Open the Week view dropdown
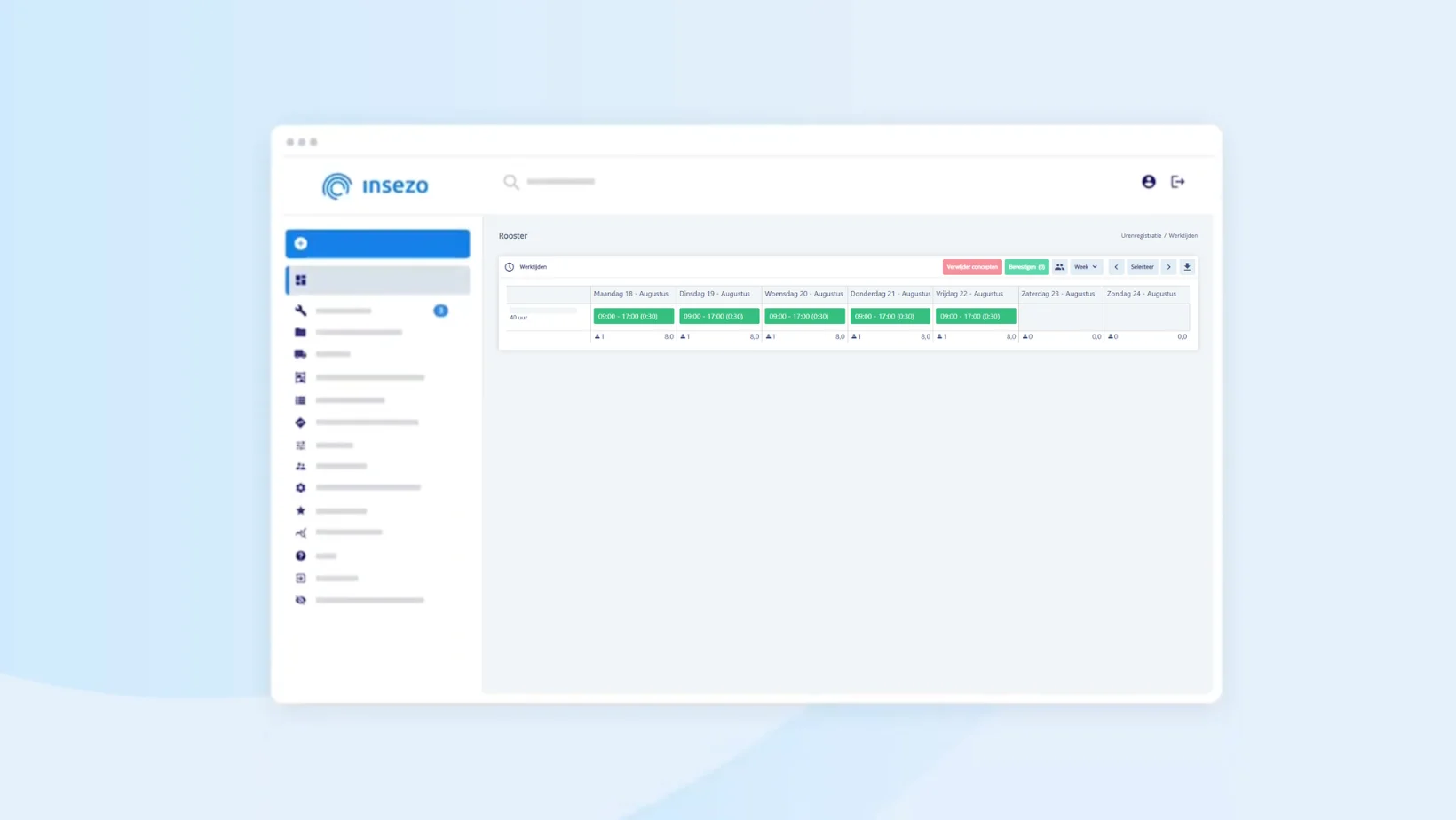The height and width of the screenshot is (820, 1456). tap(1086, 267)
